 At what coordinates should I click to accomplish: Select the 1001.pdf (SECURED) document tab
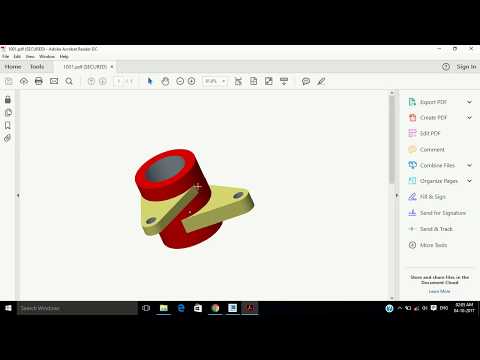[x=85, y=67]
